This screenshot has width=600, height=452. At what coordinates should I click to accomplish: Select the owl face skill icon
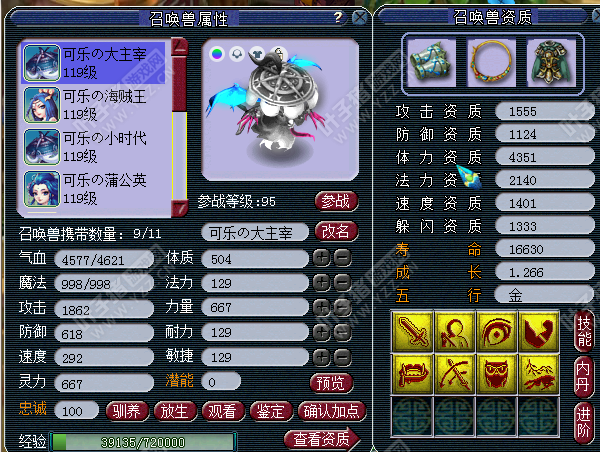496,374
